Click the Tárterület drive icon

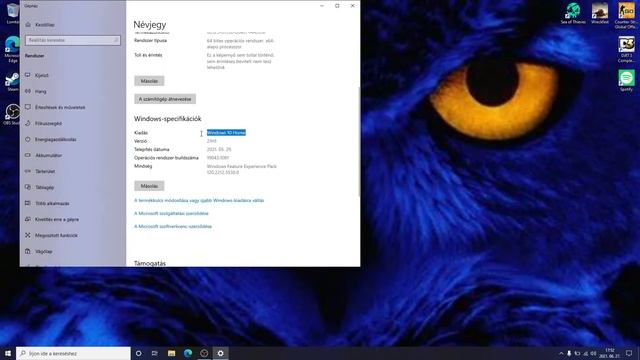click(28, 171)
